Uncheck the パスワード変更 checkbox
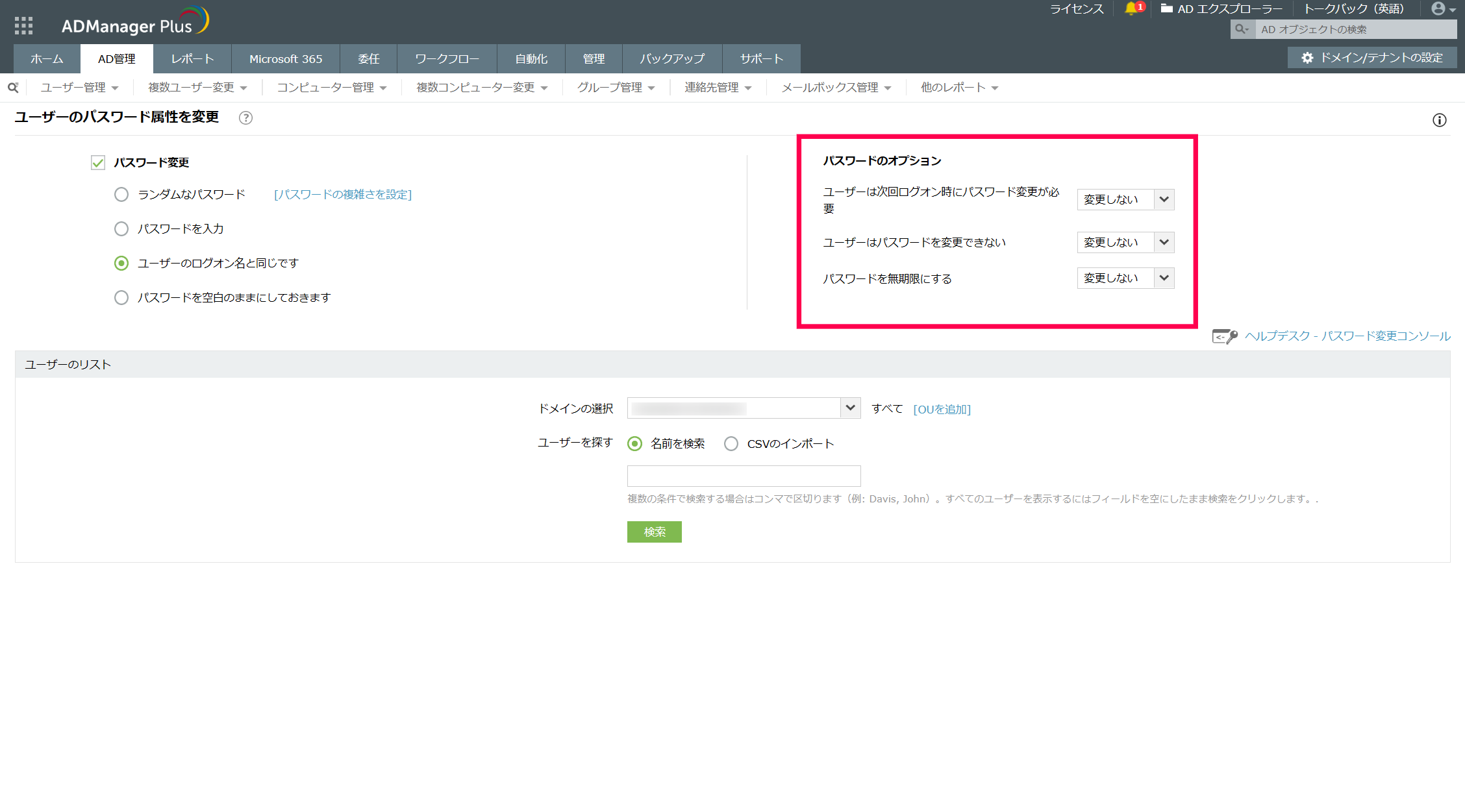Viewport: 1465px width, 812px height. coord(98,162)
